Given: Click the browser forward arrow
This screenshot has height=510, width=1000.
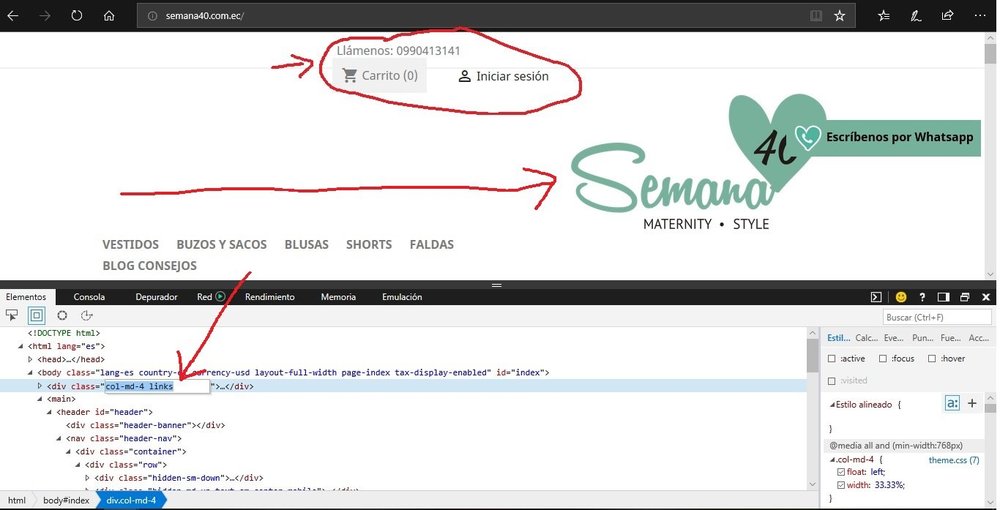Looking at the screenshot, I should [45, 16].
